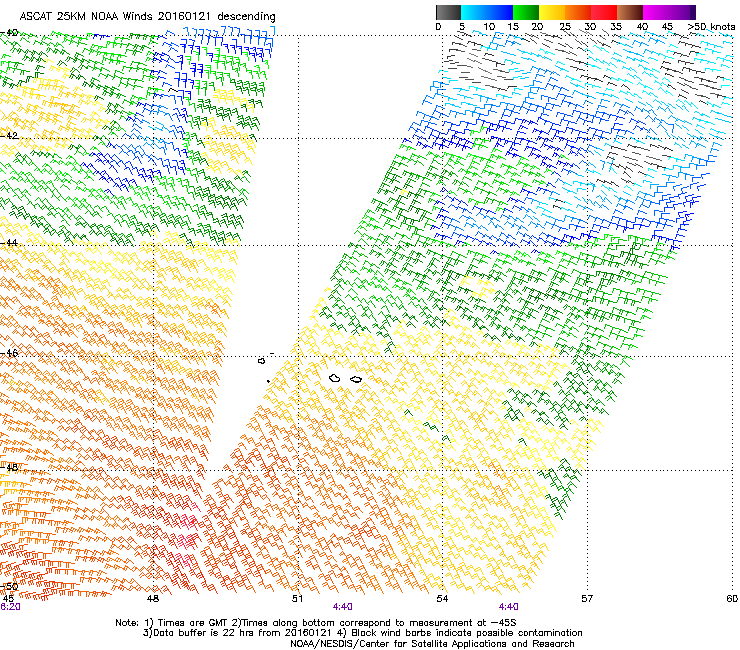Click the '-42' latitude axis label

[9, 135]
